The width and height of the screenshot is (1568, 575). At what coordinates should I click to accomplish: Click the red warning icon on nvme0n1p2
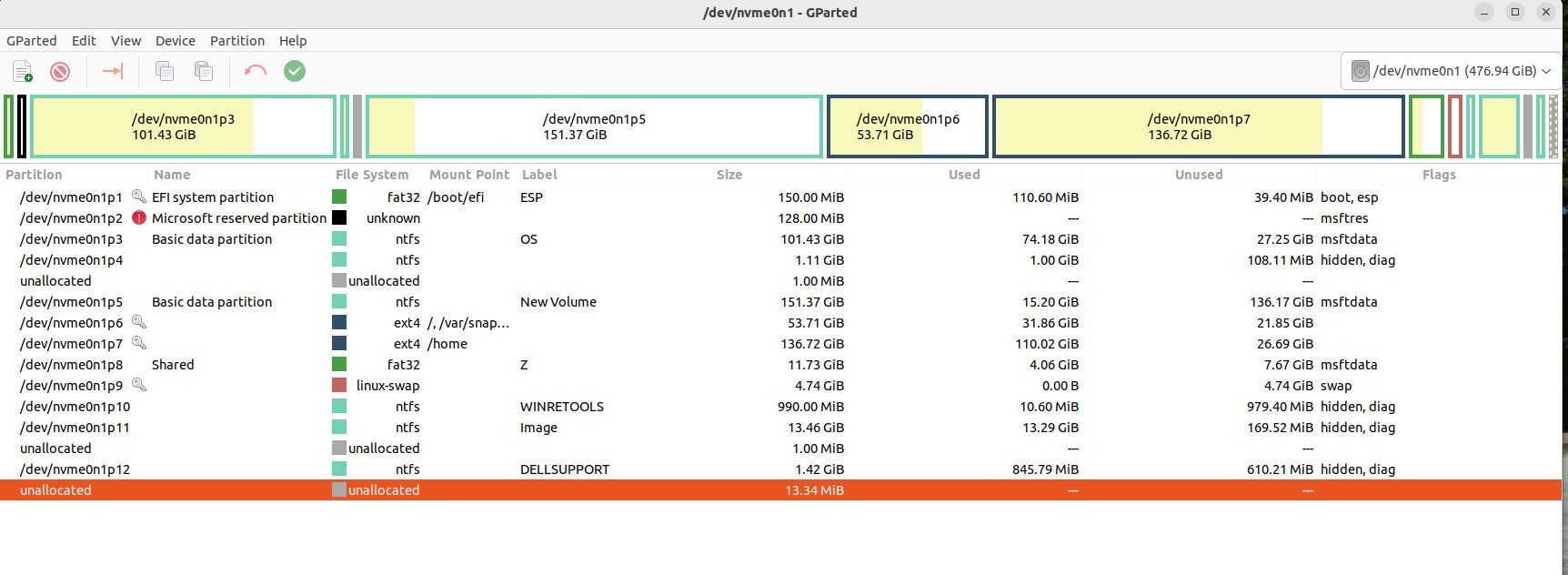139,217
